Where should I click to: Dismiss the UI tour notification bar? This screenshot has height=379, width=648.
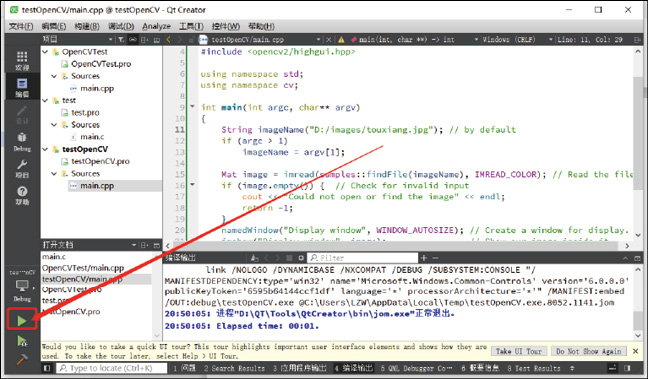click(x=636, y=351)
